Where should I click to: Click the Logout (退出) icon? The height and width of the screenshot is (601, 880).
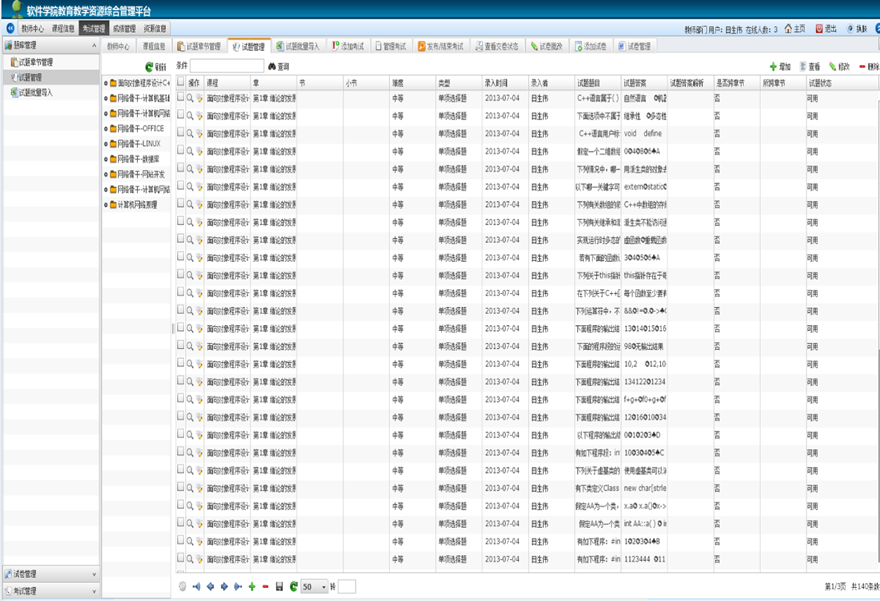819,29
